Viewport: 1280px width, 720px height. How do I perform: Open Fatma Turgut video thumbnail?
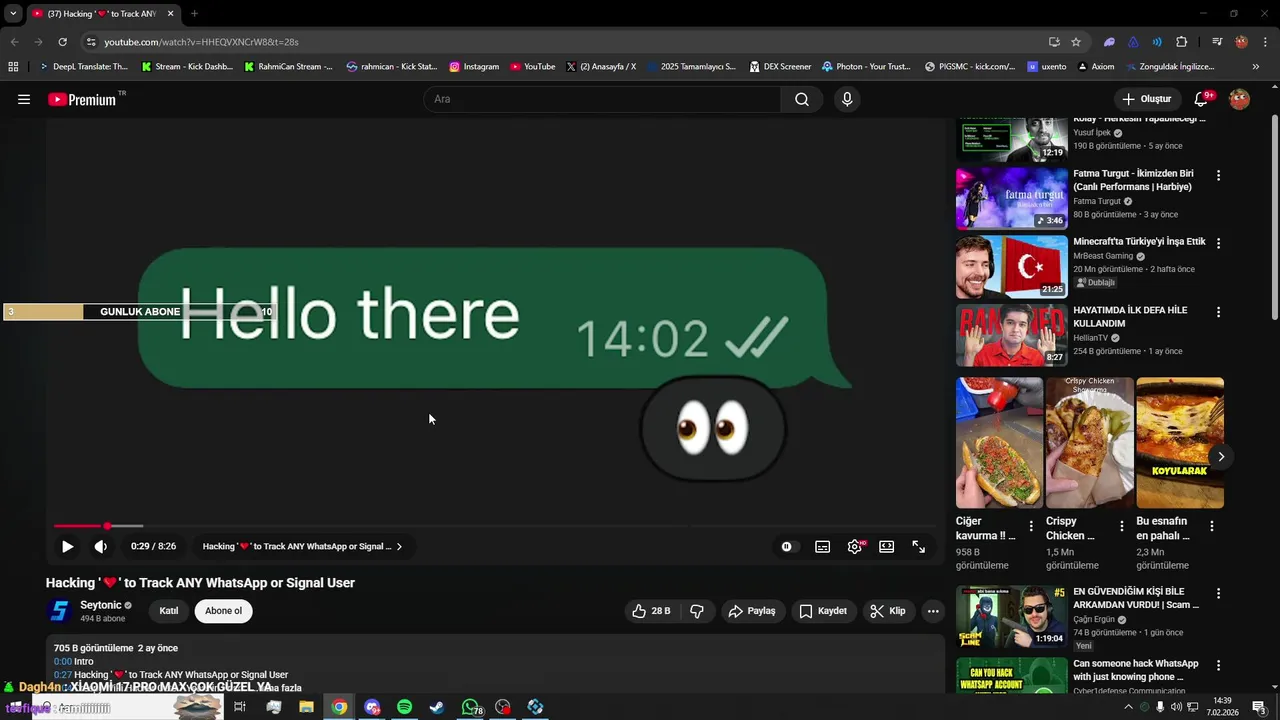(1012, 198)
